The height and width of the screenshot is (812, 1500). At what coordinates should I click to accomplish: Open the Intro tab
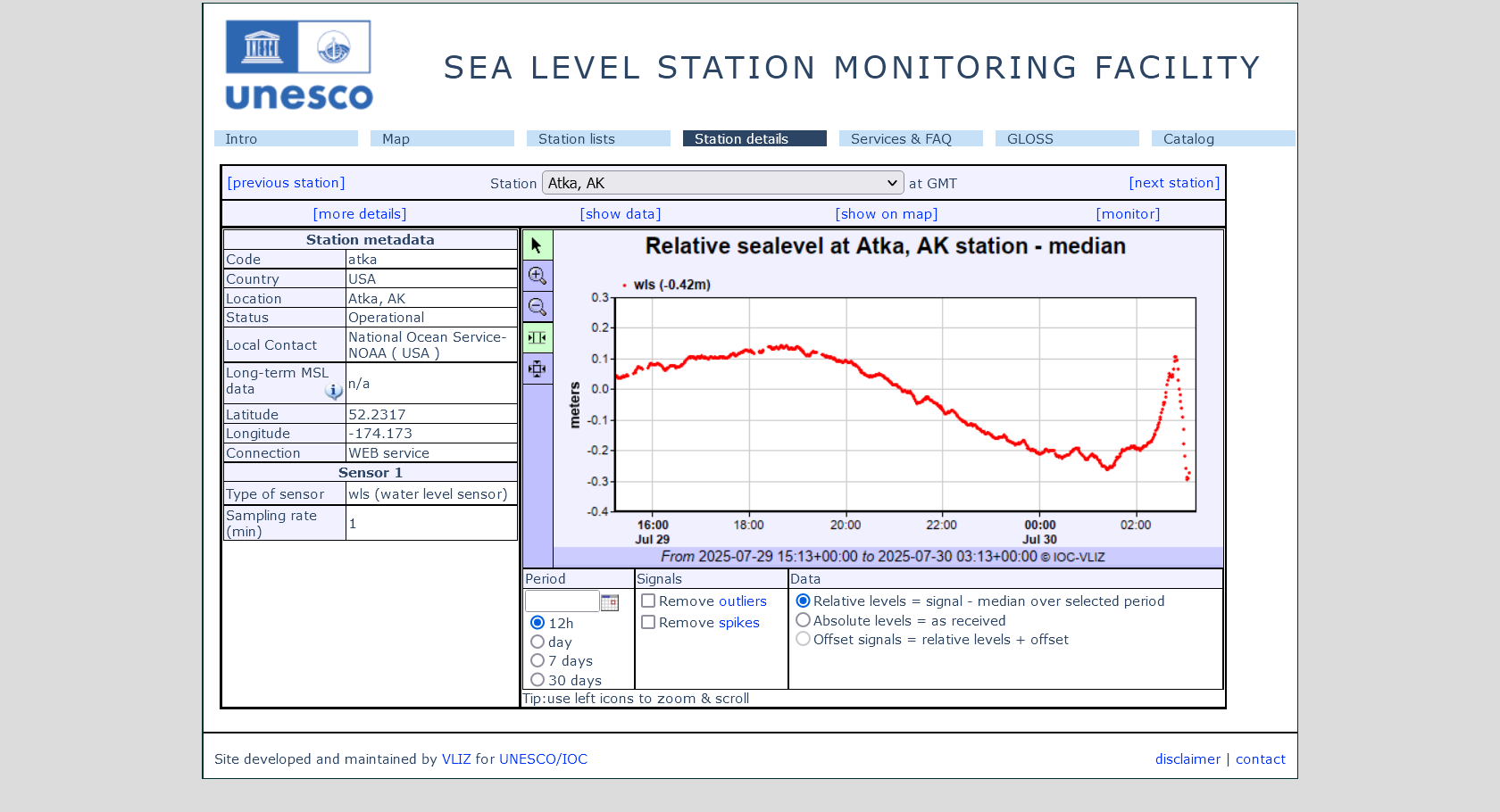286,138
